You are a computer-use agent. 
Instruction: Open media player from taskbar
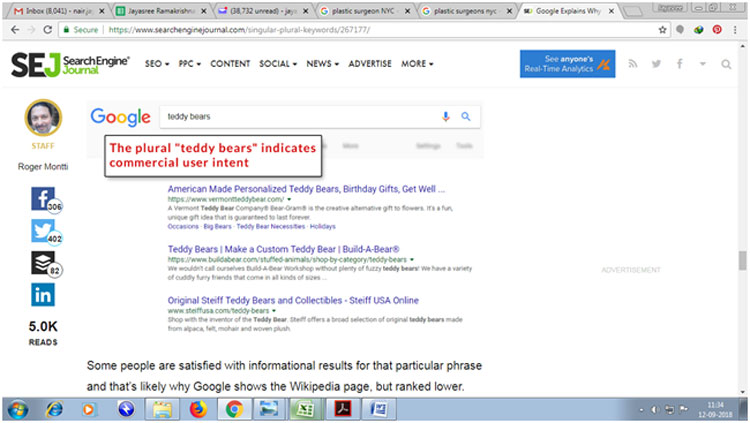click(89, 410)
